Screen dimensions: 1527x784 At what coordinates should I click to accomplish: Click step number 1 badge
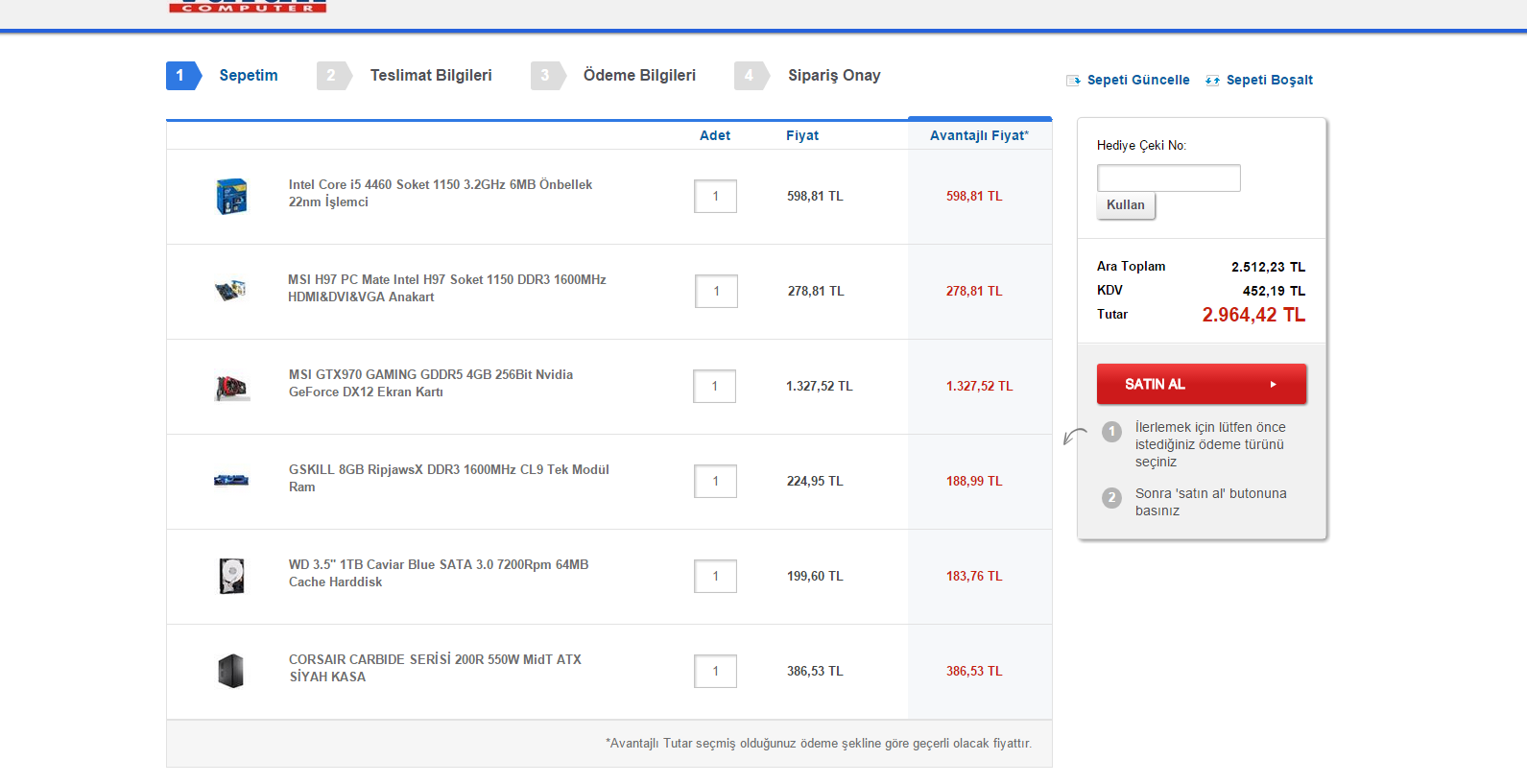[x=183, y=76]
